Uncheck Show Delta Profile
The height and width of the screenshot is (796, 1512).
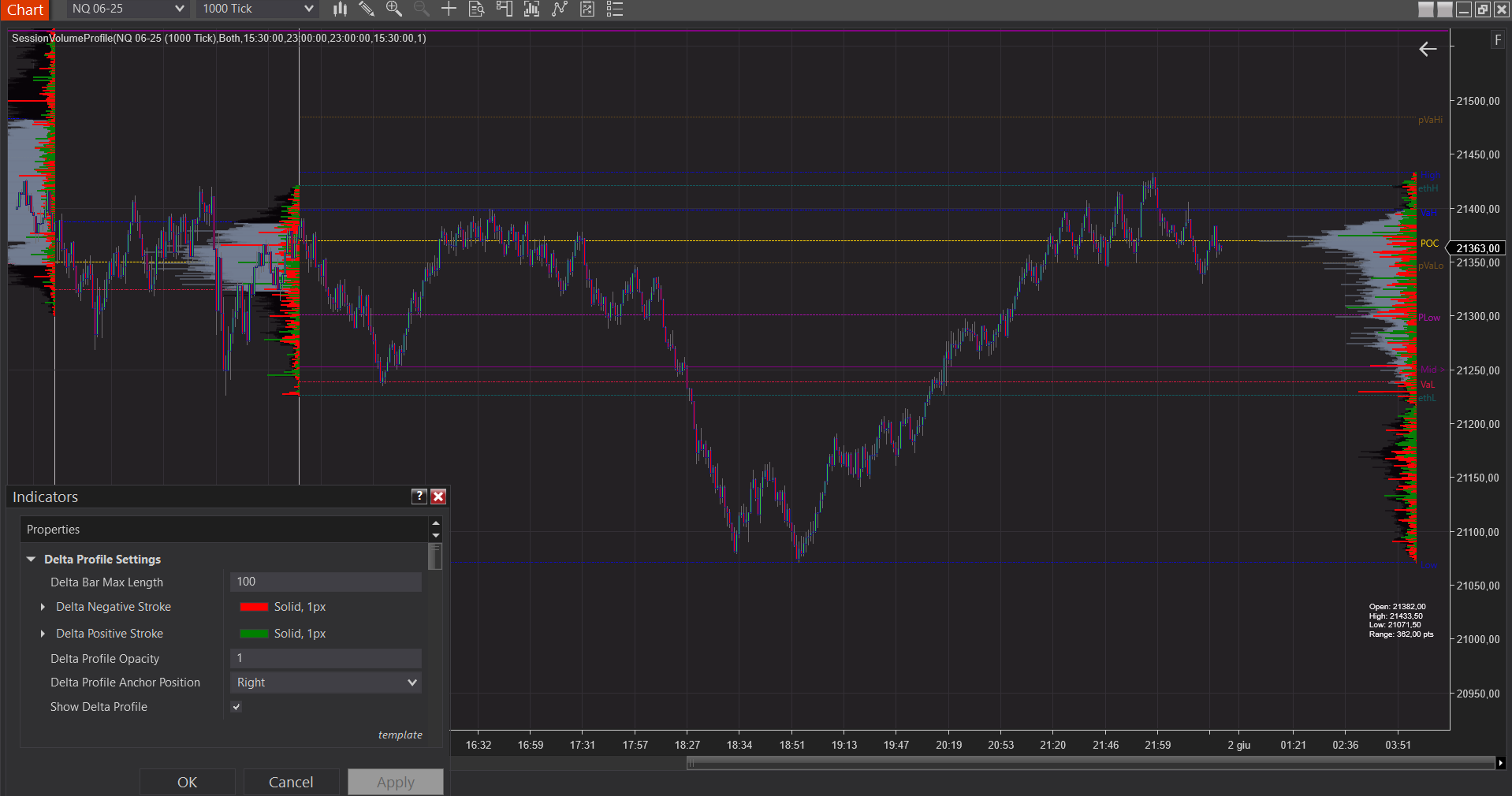pyautogui.click(x=235, y=707)
